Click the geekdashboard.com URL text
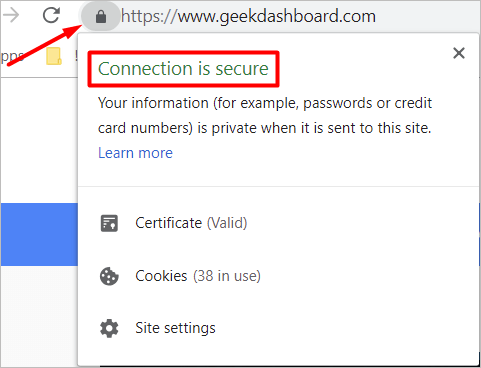The image size is (481, 368). 277,16
